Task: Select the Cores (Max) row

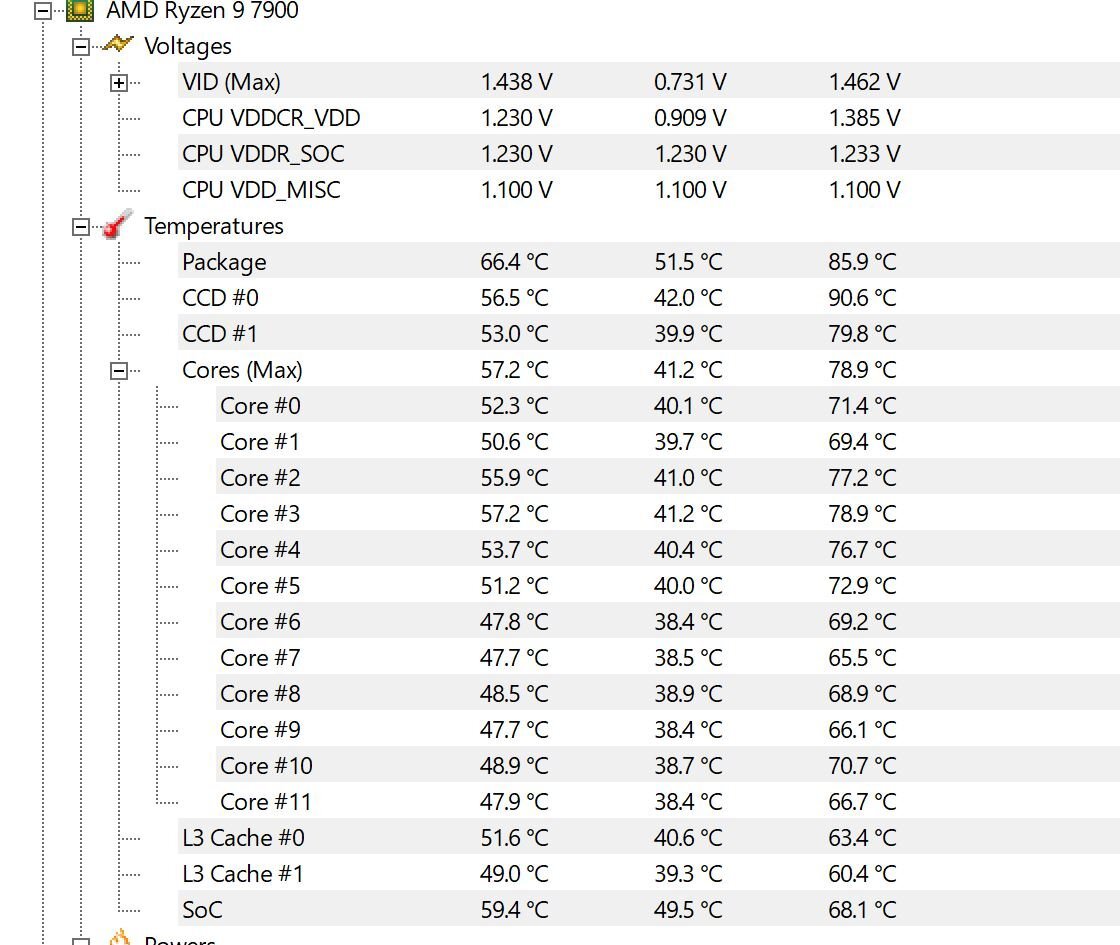Action: point(649,369)
